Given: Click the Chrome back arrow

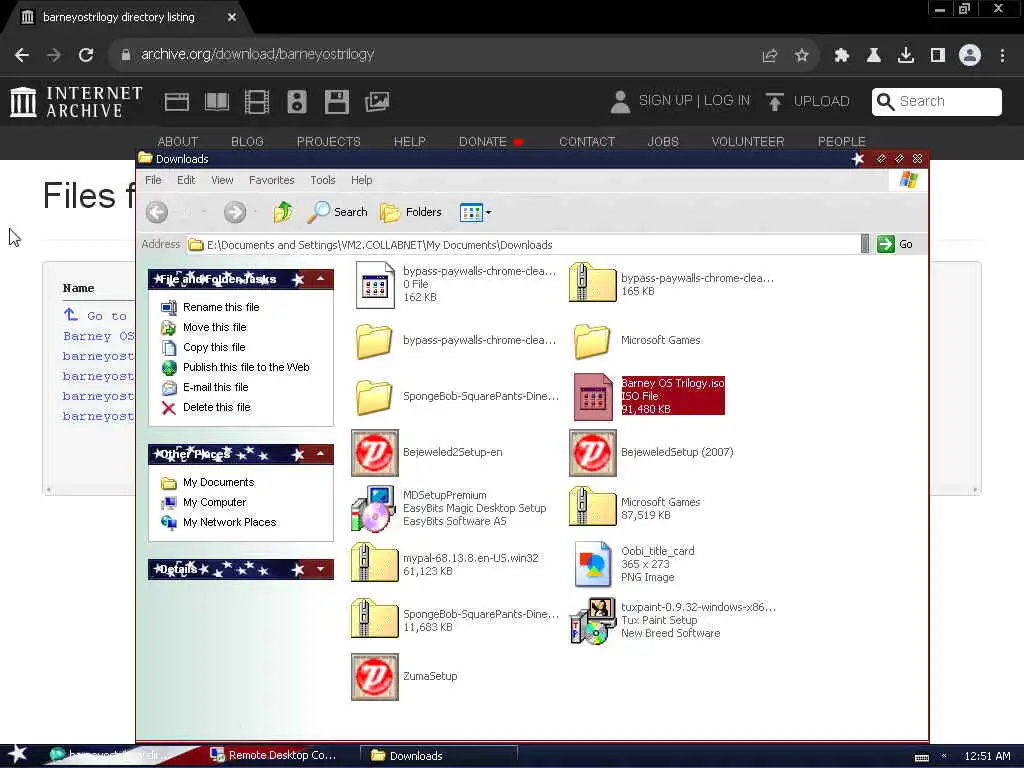Looking at the screenshot, I should pos(22,55).
